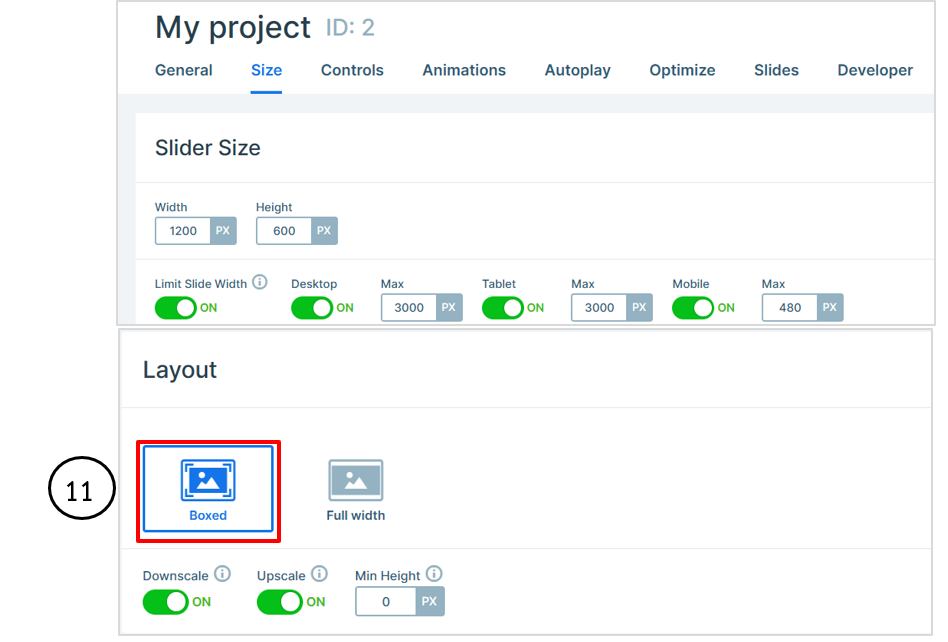The width and height of the screenshot is (948, 642).
Task: Select the Full width layout icon
Action: click(355, 481)
